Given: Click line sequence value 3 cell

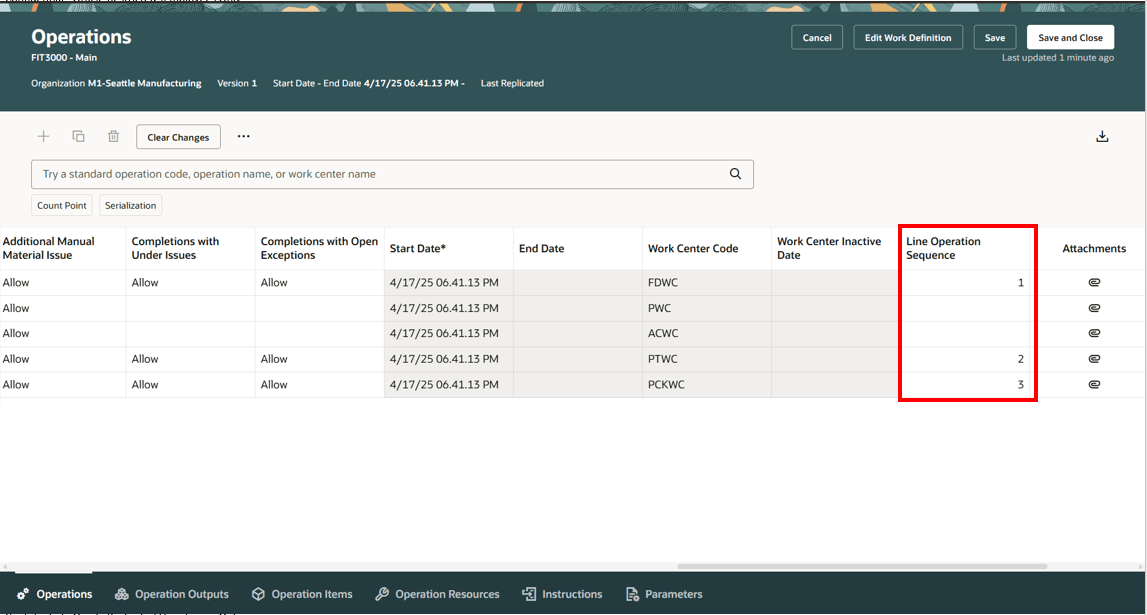Looking at the screenshot, I should click(x=967, y=385).
